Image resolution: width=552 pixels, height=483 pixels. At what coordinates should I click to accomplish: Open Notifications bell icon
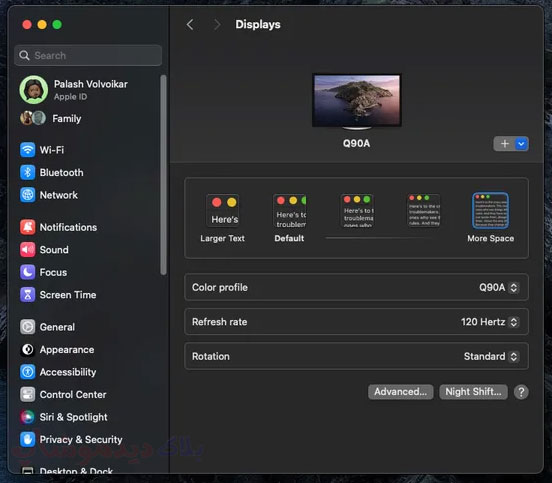[27, 227]
